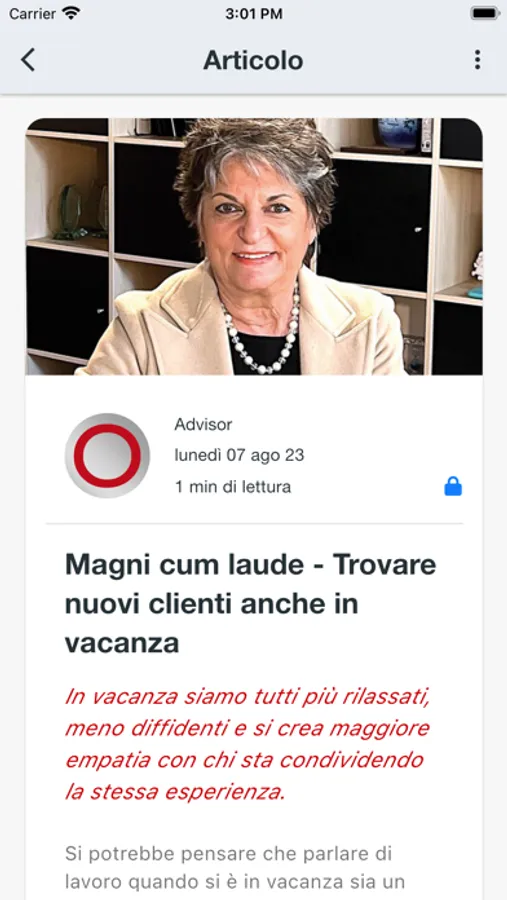Go back using the left chevron arrow
The height and width of the screenshot is (900, 507).
pyautogui.click(x=28, y=60)
